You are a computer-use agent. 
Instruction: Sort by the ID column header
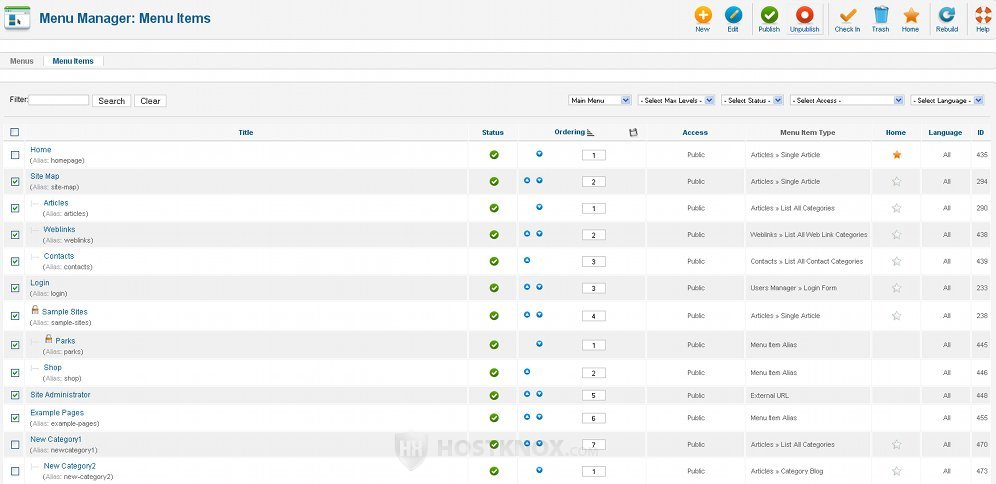(981, 133)
